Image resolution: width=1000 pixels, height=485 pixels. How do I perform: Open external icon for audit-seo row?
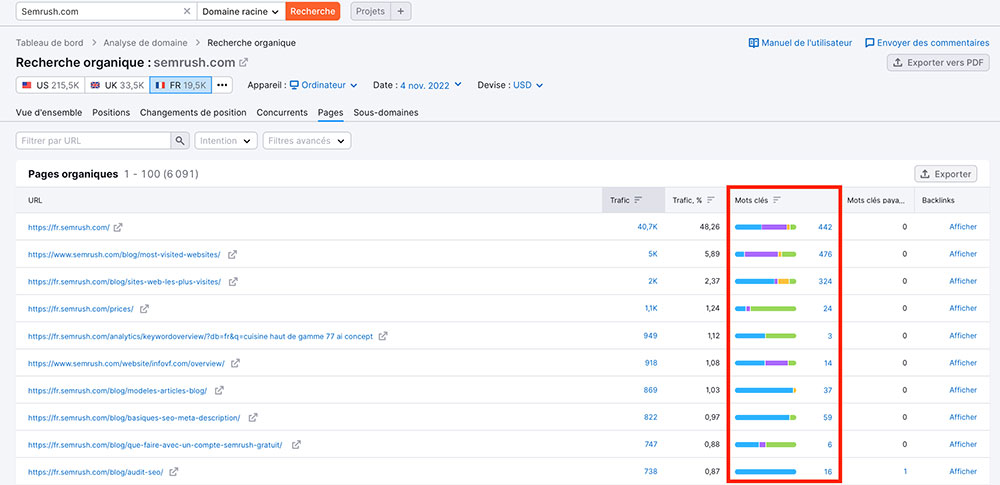(x=173, y=472)
